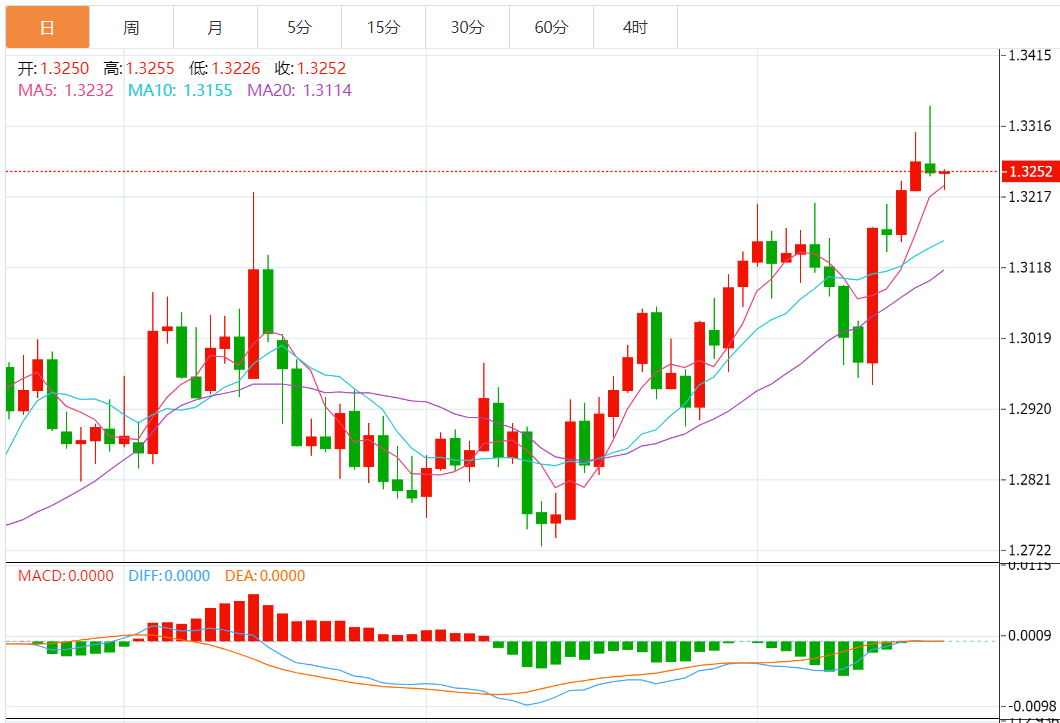Click the 1.3217 price axis label
Image resolution: width=1060 pixels, height=723 pixels.
(1030, 197)
